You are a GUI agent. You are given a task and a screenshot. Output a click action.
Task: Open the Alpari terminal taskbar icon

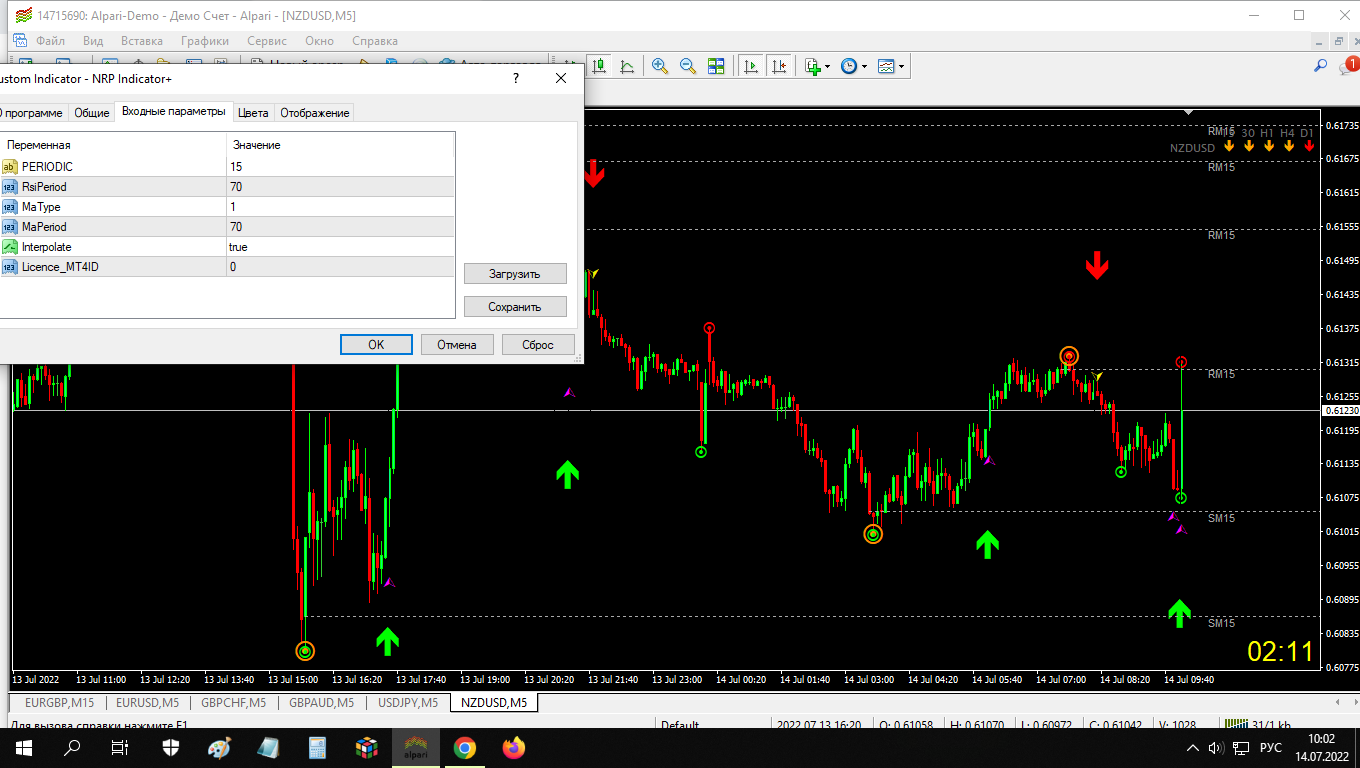point(415,747)
